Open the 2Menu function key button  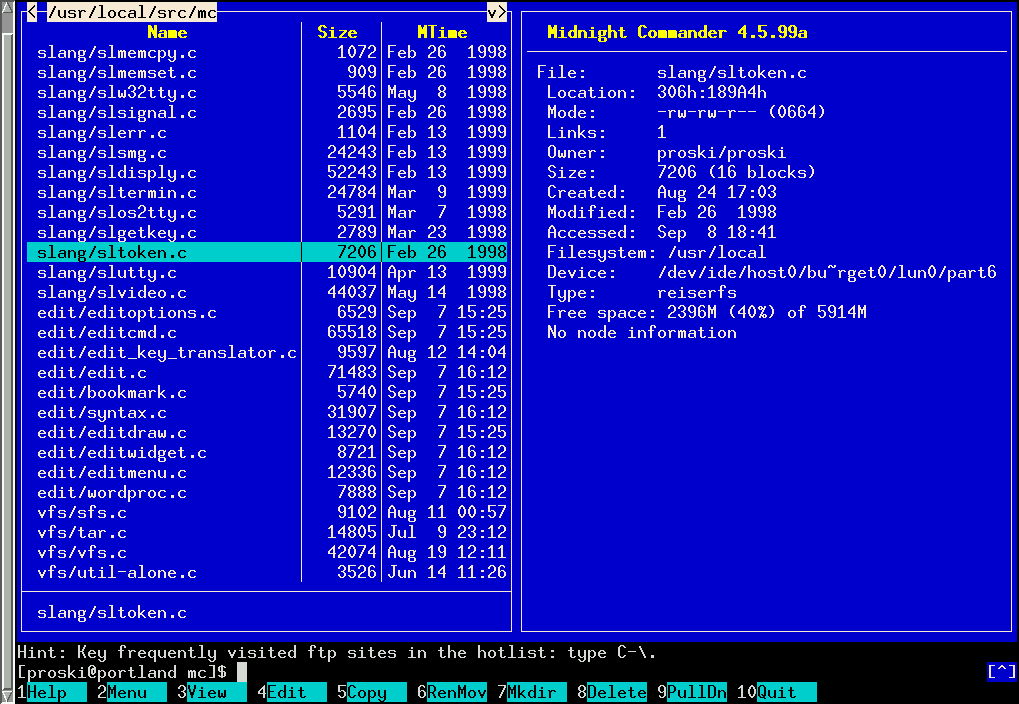click(131, 692)
